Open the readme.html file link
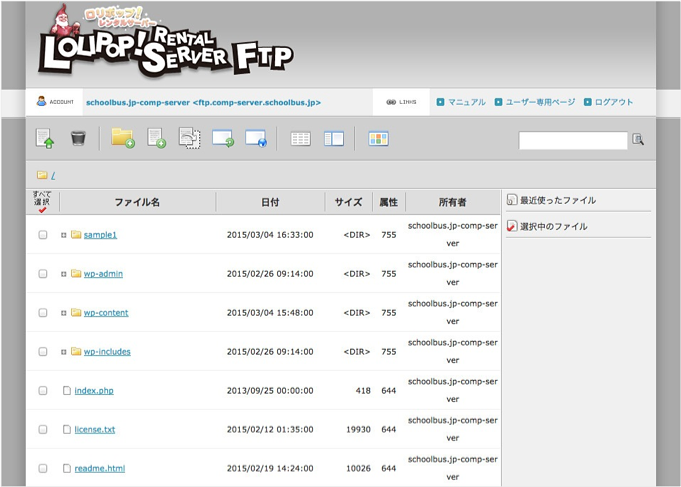681x487 pixels. click(99, 468)
